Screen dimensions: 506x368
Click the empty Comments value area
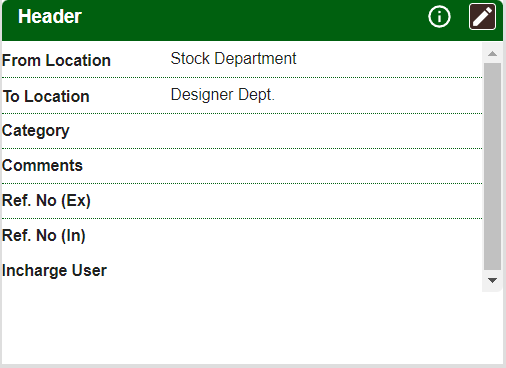pos(326,166)
